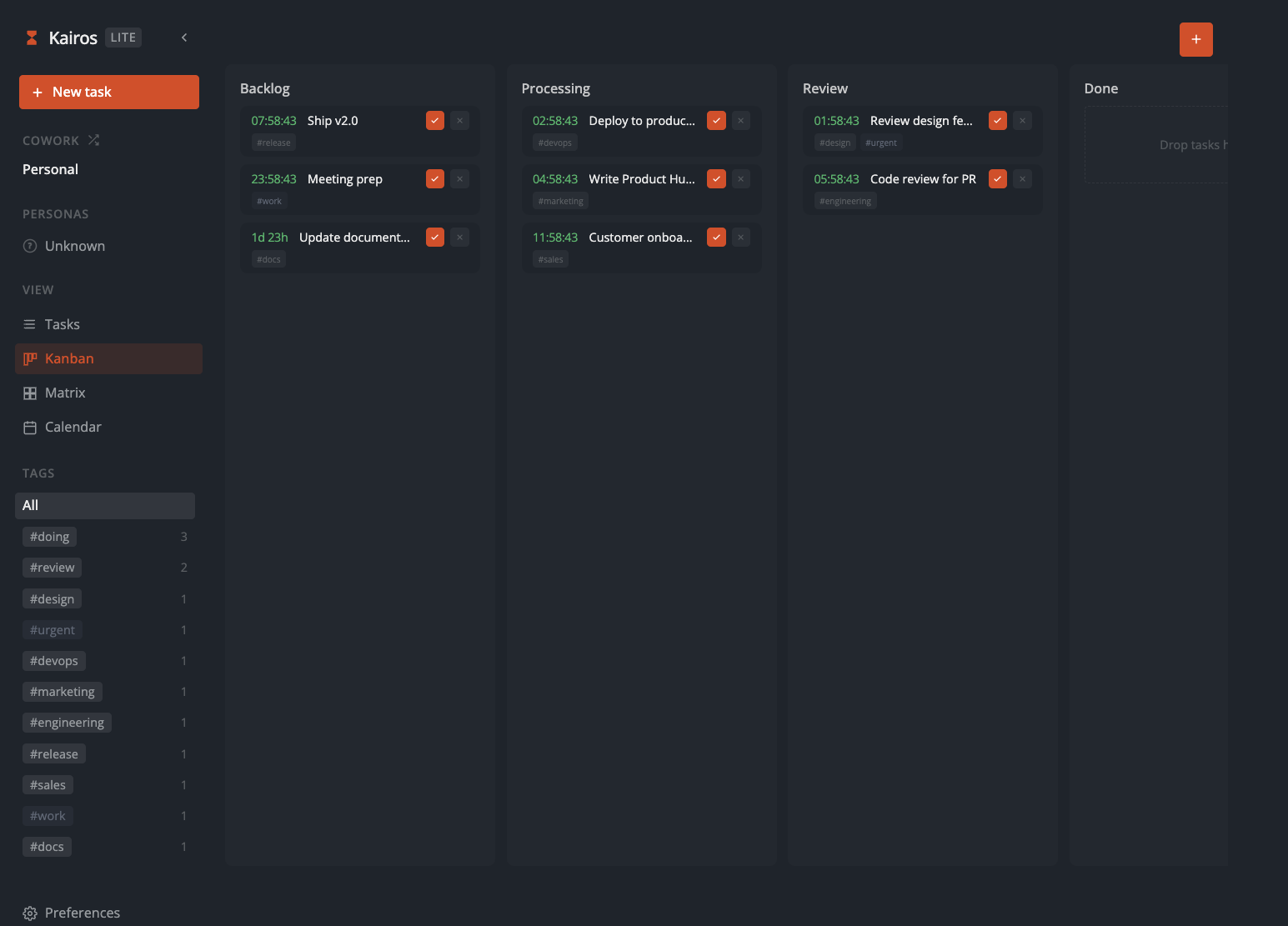Dismiss the Meeting prep task with its X
This screenshot has height=926, width=1288.
(x=459, y=178)
